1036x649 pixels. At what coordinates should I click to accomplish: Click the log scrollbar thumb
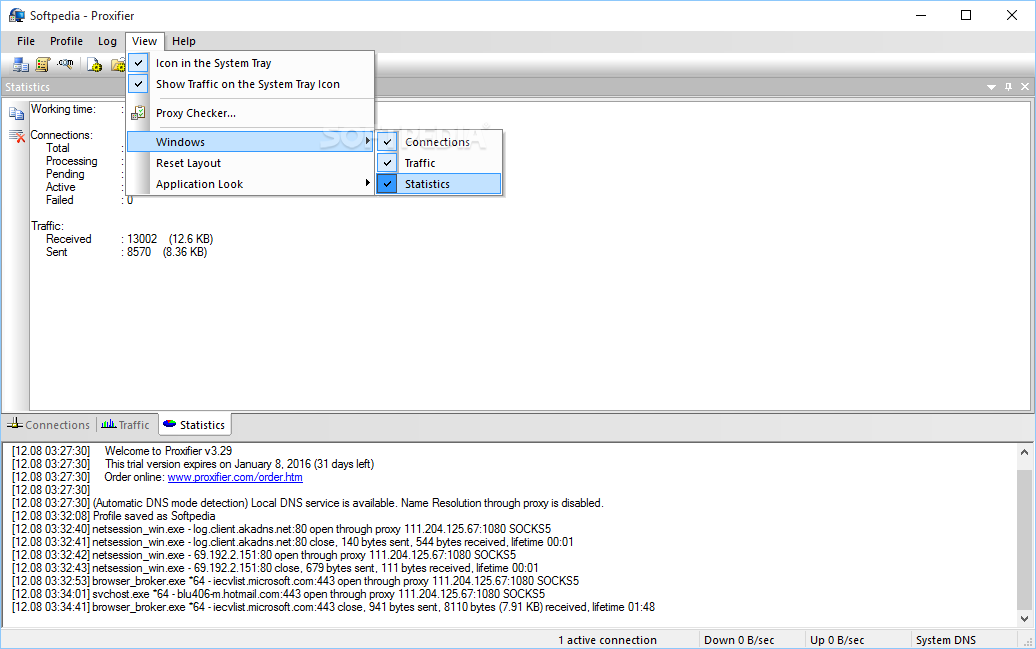pyautogui.click(x=1024, y=539)
